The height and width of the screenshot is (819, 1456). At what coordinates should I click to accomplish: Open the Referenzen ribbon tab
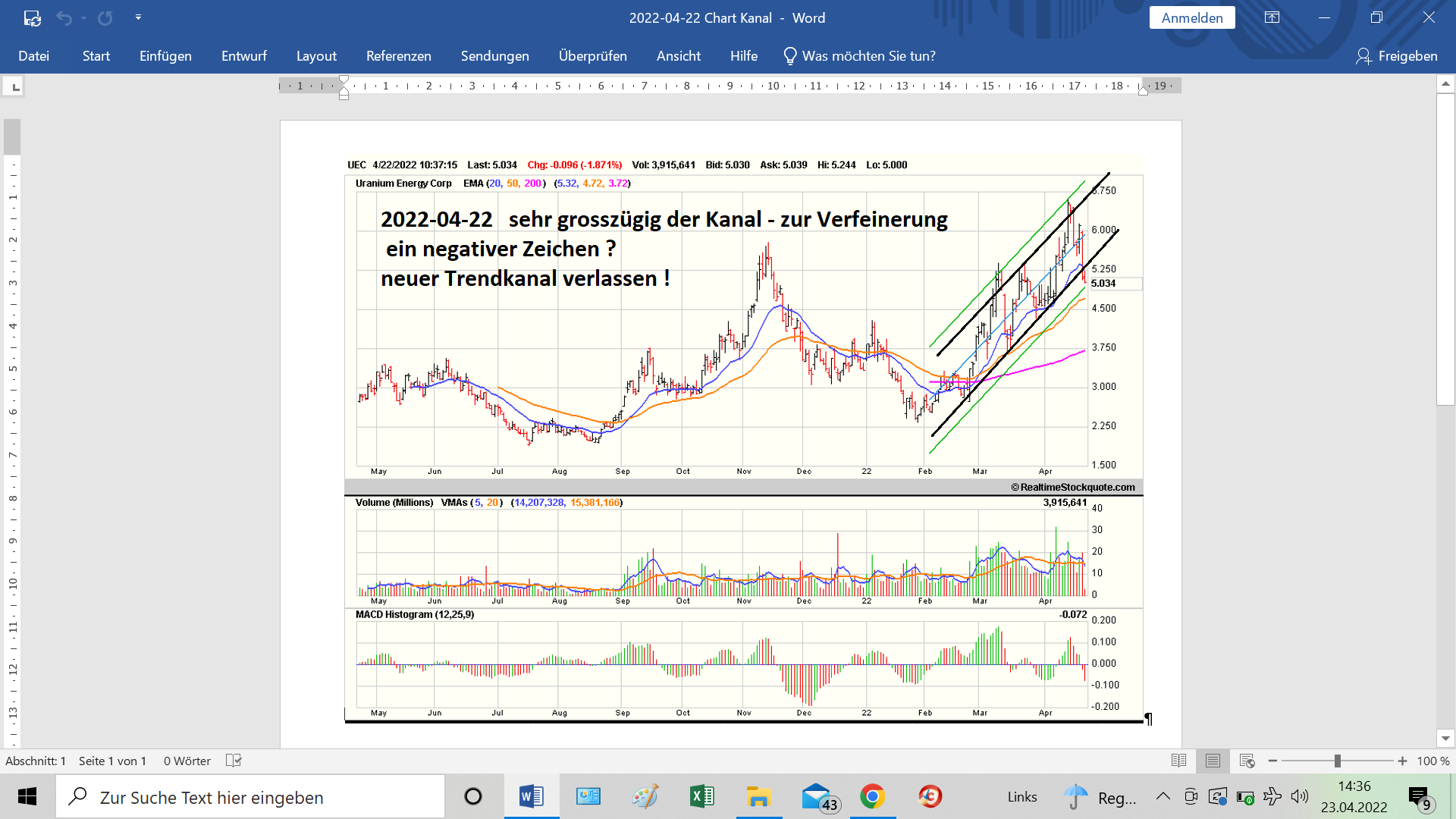pos(398,56)
